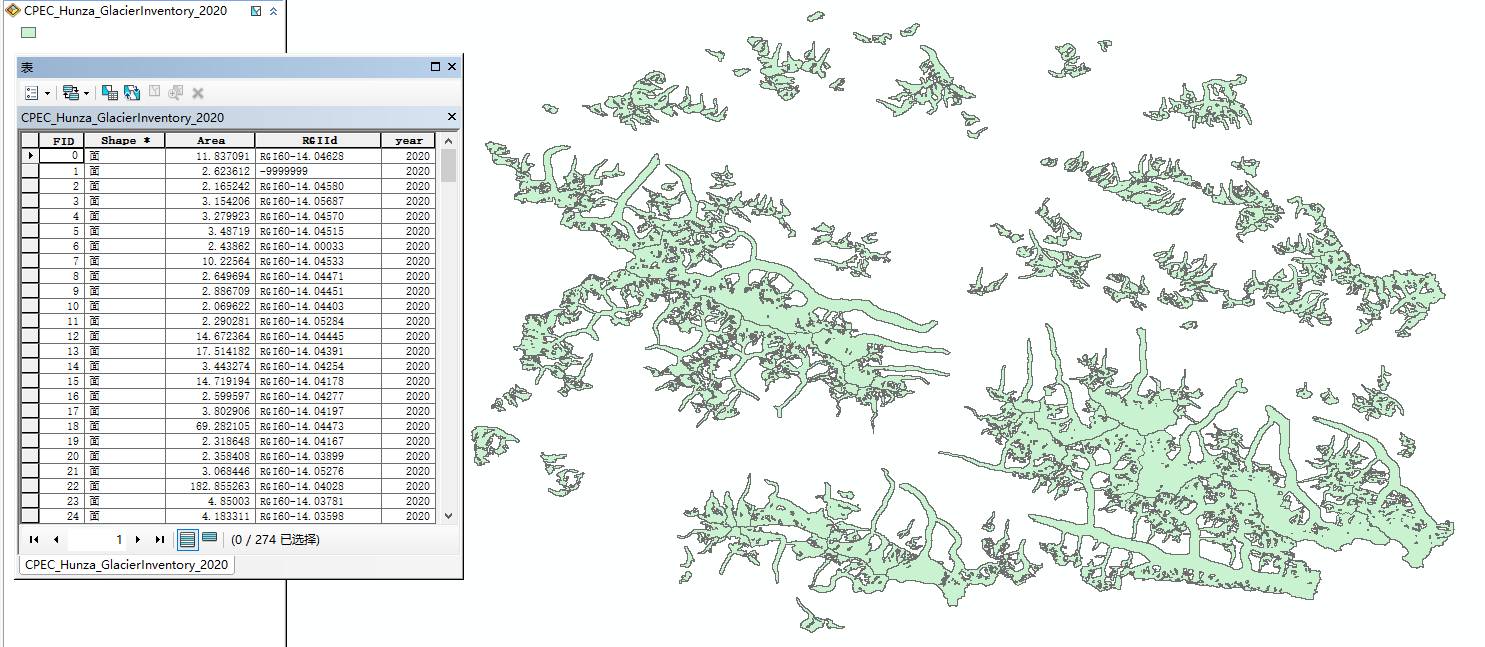Screen dimensions: 1485x647
Task: Click the Area column header
Action: click(x=210, y=141)
